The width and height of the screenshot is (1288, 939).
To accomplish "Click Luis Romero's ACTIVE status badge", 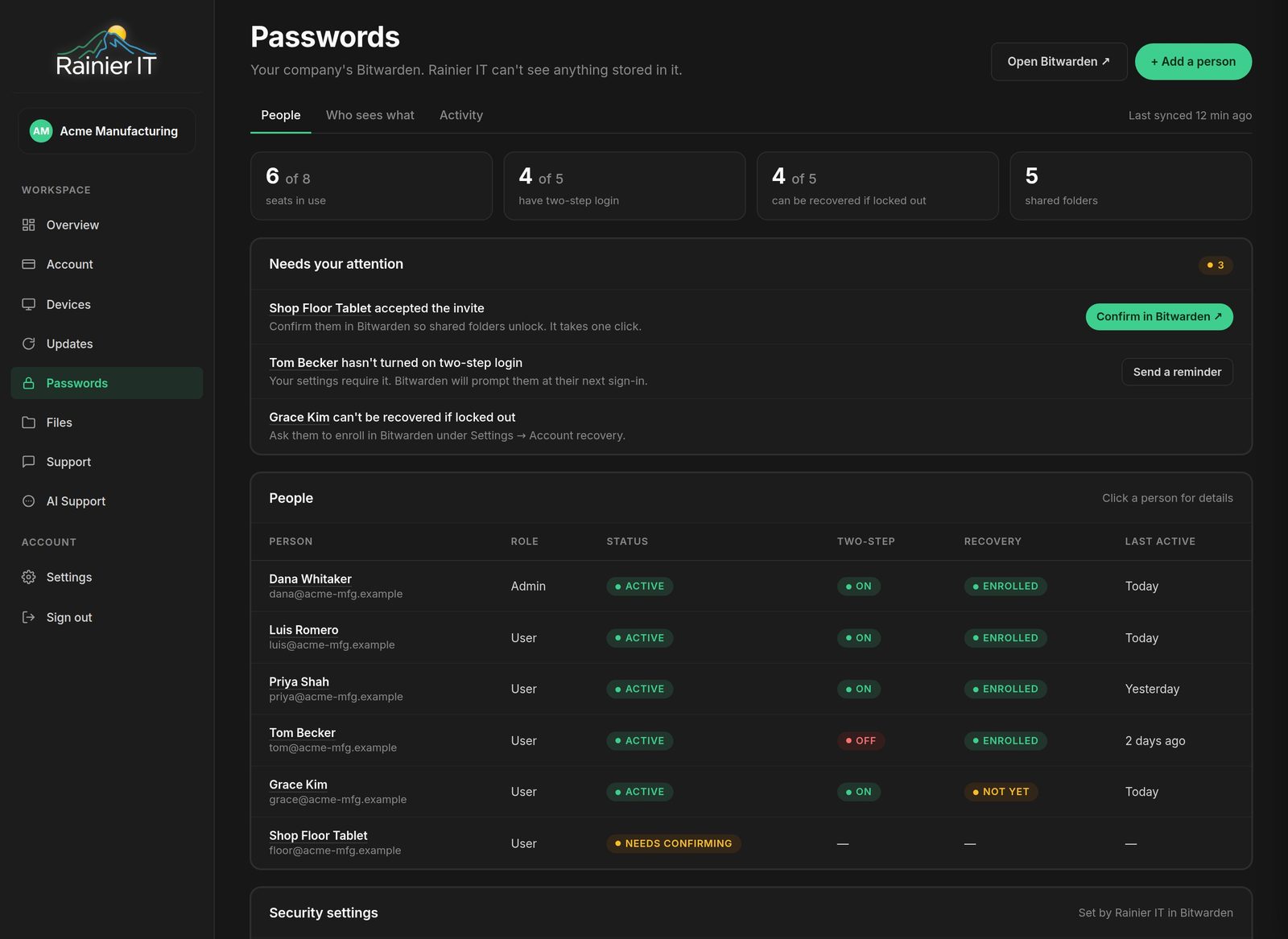I will (640, 638).
